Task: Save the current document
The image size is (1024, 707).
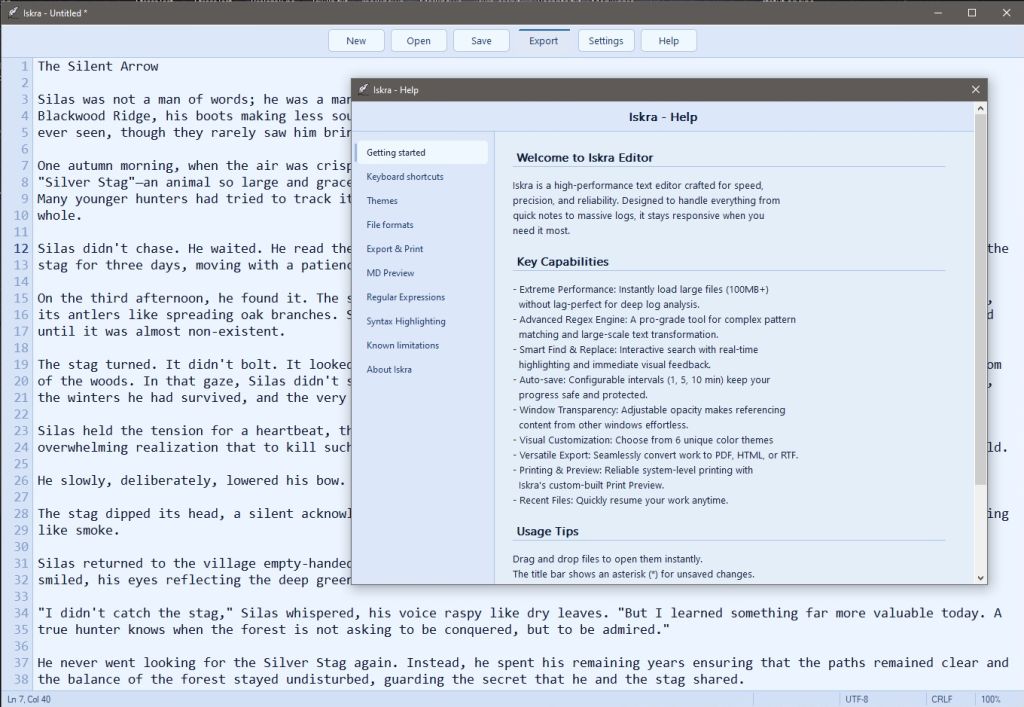Action: [x=481, y=41]
